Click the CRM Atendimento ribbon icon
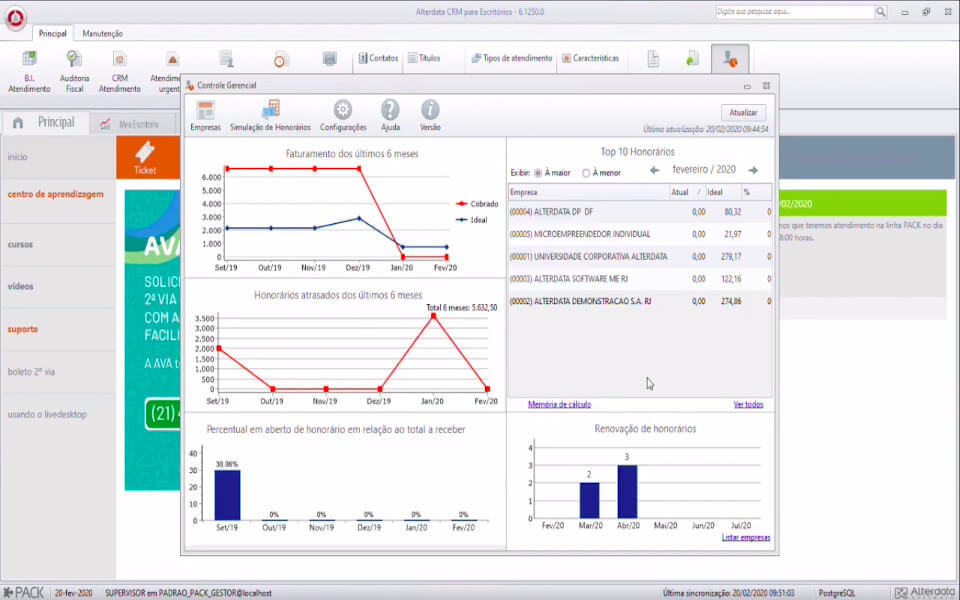 pos(119,72)
